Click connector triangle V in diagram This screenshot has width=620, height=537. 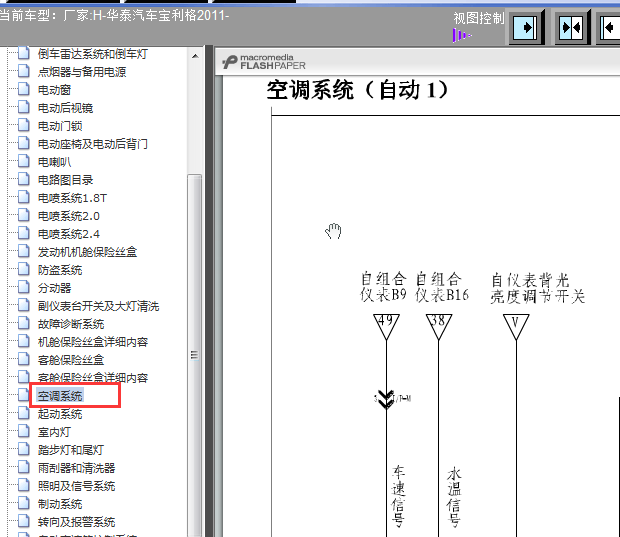(x=516, y=327)
